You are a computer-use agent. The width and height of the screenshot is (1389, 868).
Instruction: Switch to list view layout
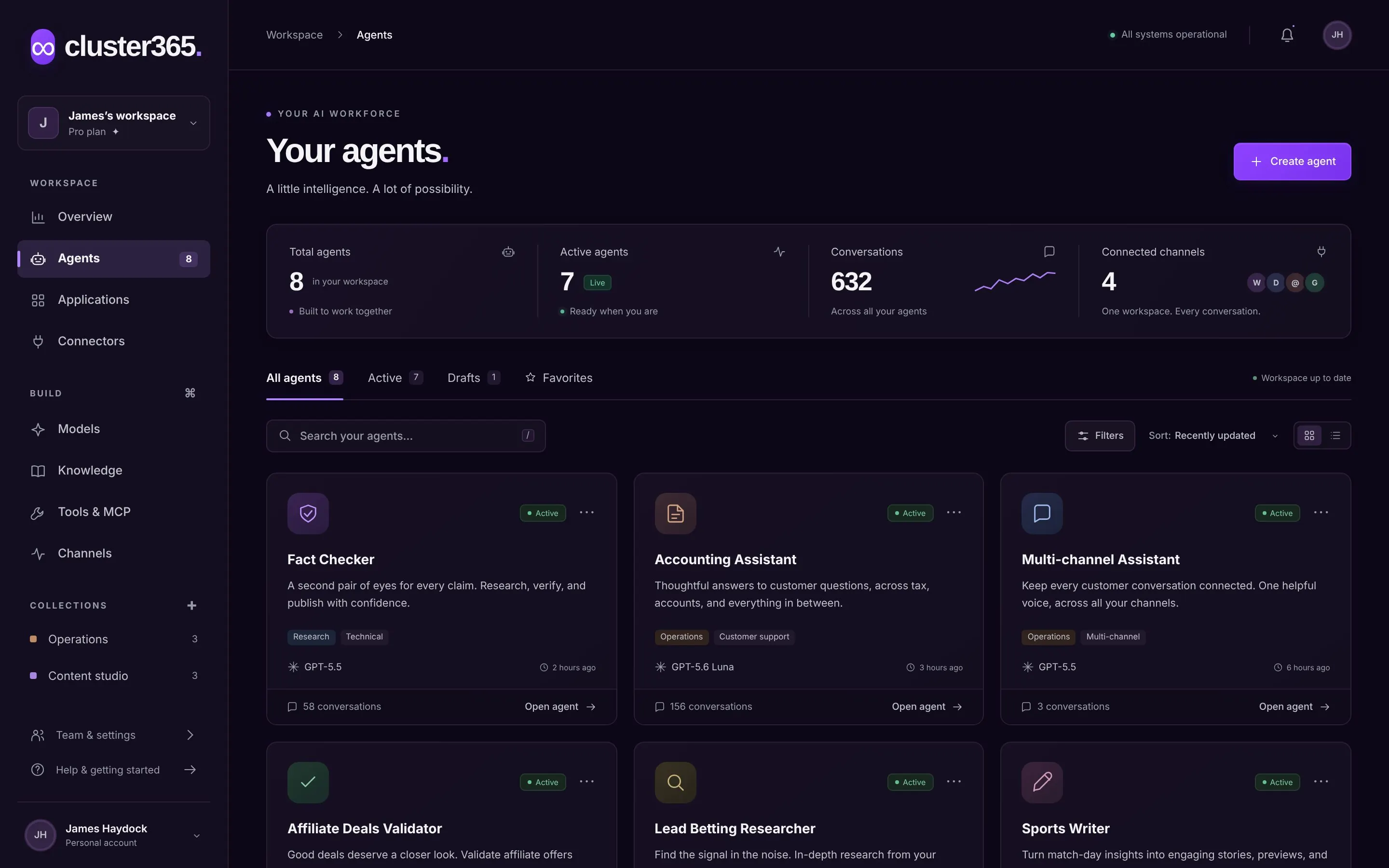(1335, 436)
